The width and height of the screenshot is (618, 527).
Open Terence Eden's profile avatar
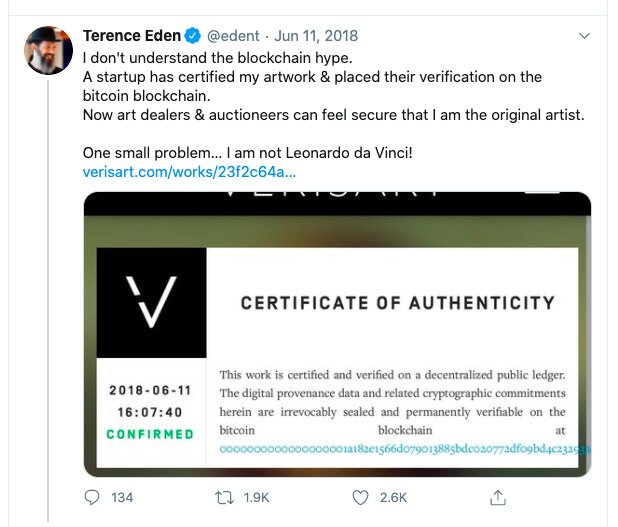coord(48,50)
